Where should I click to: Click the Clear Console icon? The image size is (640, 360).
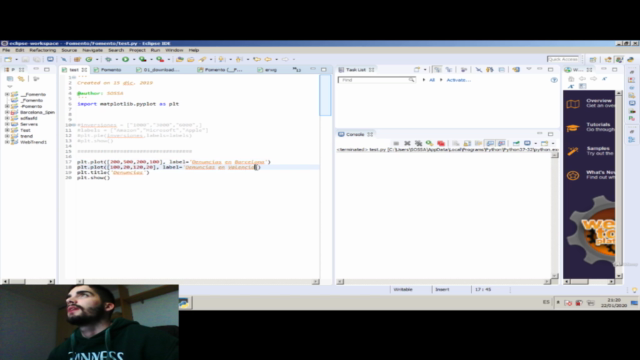(x=456, y=143)
